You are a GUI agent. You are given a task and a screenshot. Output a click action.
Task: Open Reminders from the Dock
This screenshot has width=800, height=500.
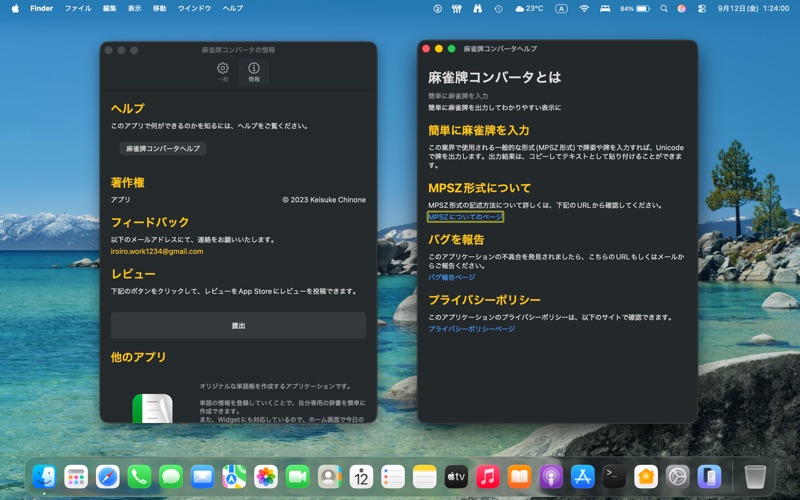click(x=393, y=477)
